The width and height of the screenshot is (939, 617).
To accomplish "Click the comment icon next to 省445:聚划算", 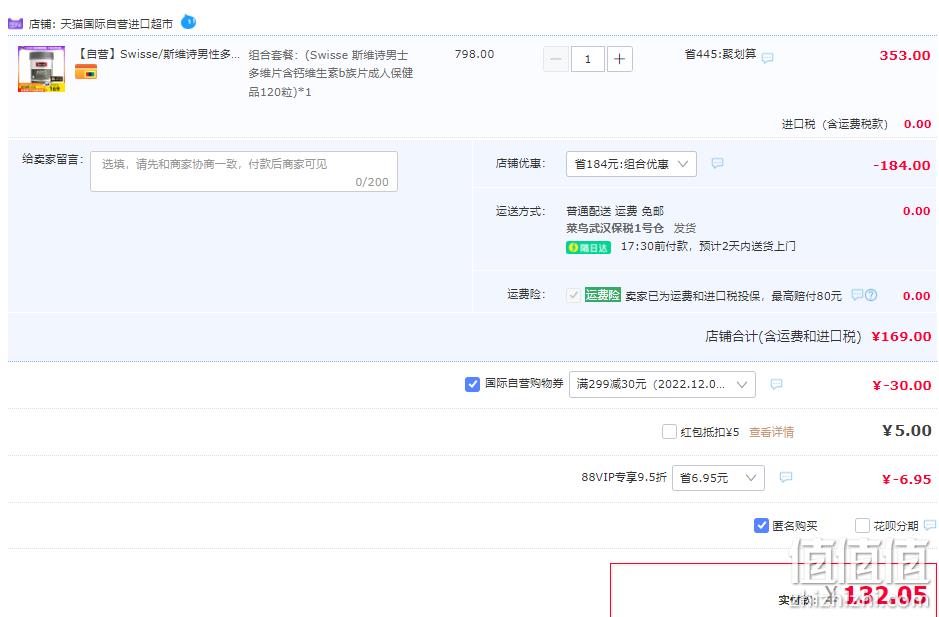I will click(x=767, y=58).
